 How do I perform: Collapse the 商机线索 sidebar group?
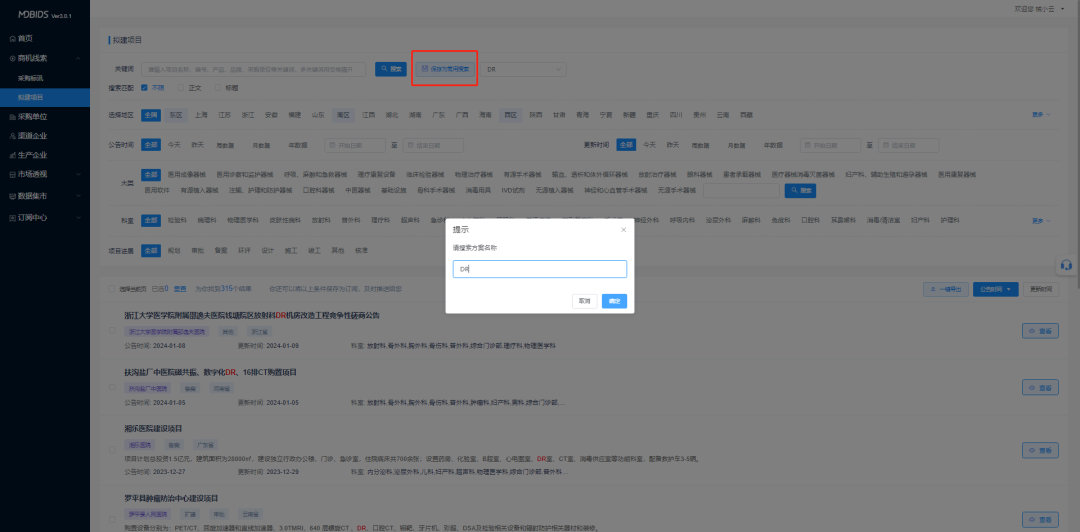pyautogui.click(x=45, y=59)
